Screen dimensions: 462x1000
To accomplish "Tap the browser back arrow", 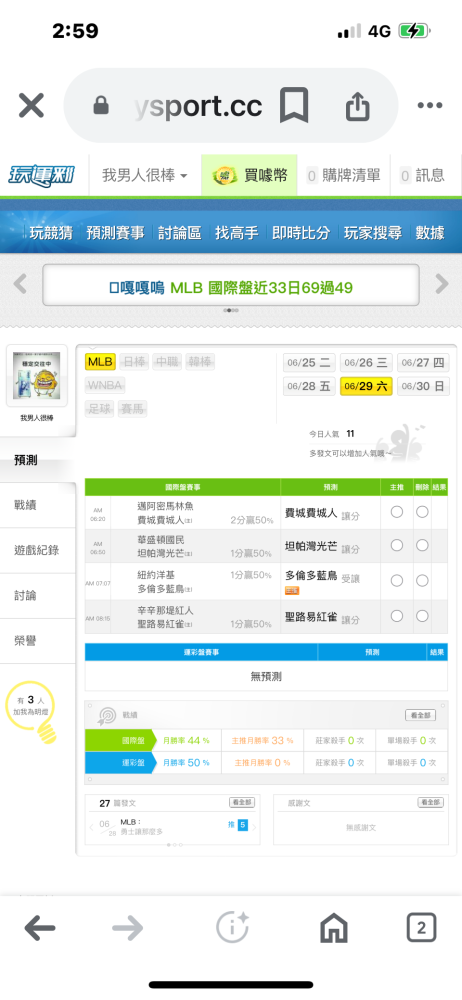I will click(40, 928).
